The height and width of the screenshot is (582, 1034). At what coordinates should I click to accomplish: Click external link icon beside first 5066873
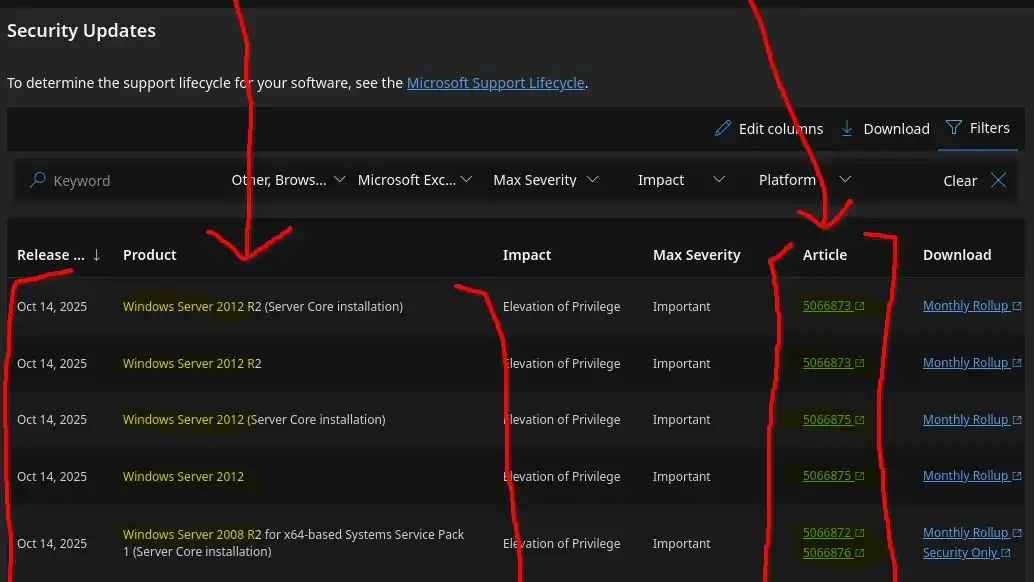(859, 307)
